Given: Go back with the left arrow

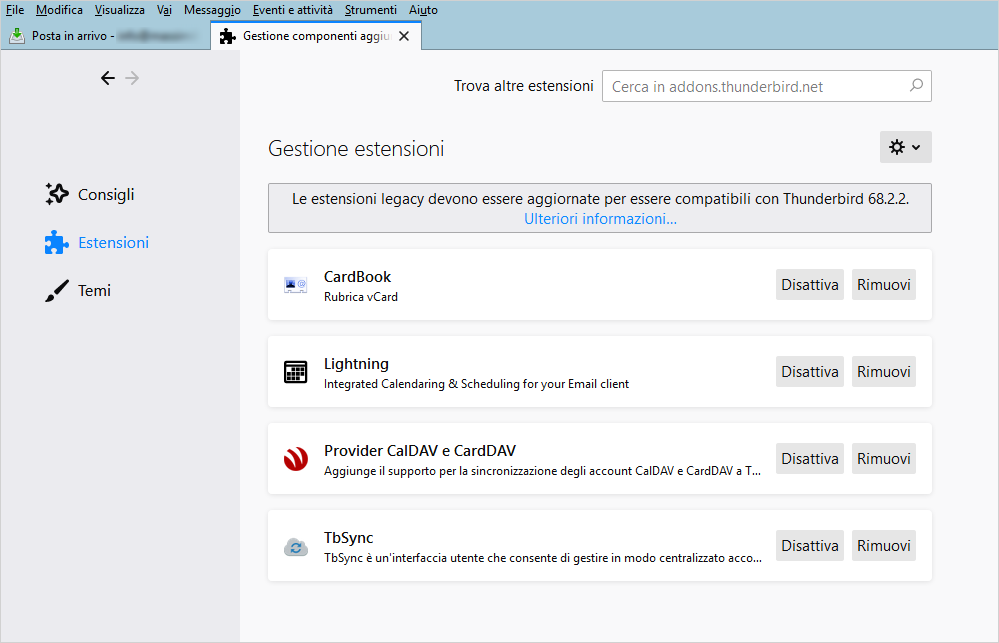Looking at the screenshot, I should 108,78.
